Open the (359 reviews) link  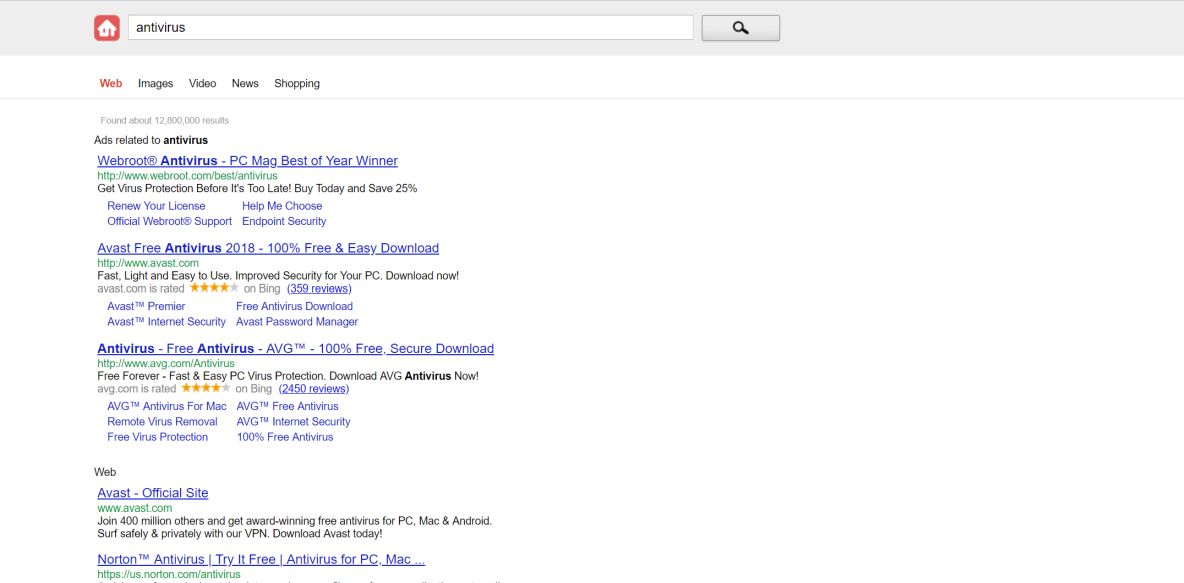(x=319, y=288)
